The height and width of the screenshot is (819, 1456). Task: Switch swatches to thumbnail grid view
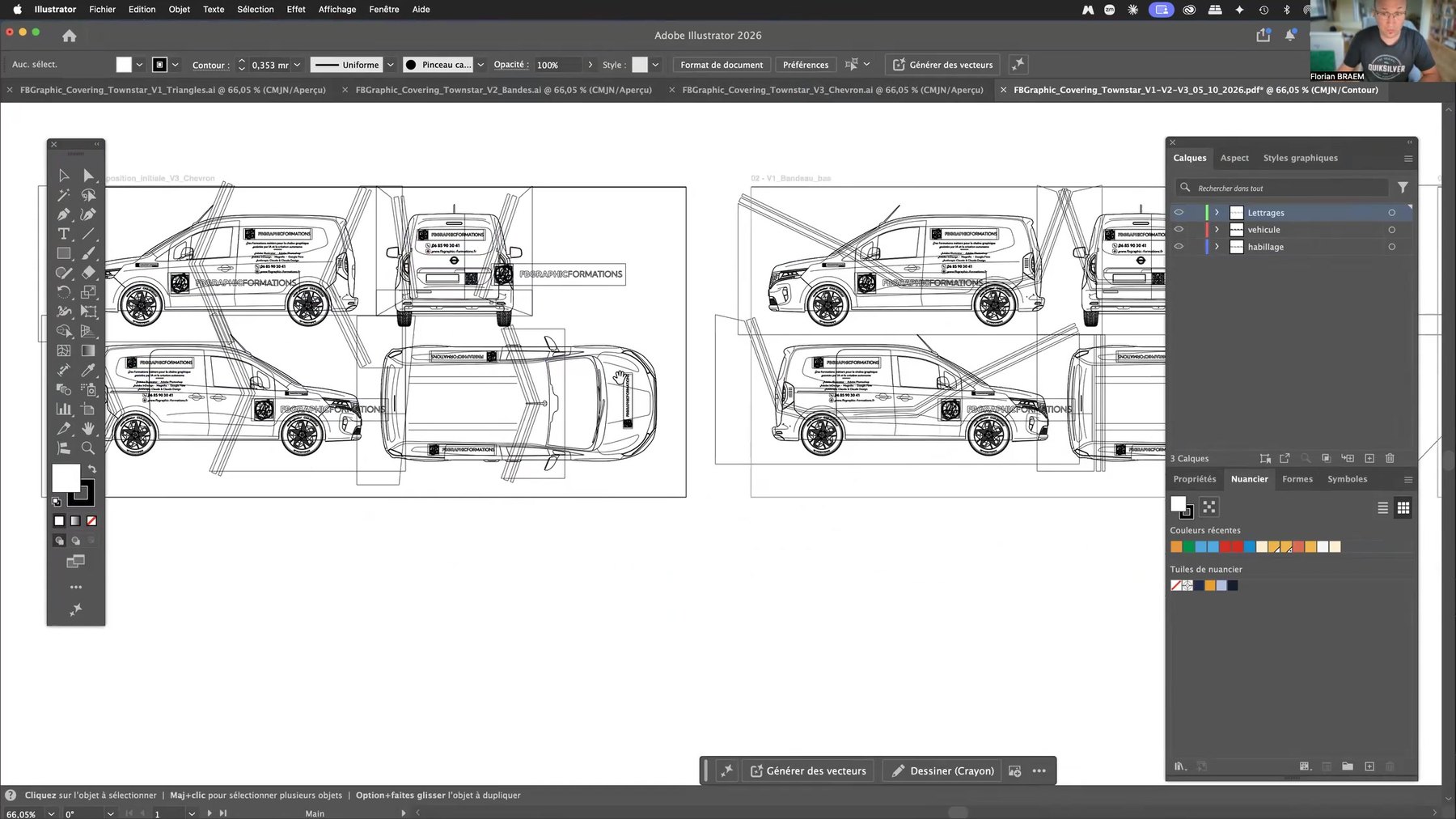click(1403, 507)
